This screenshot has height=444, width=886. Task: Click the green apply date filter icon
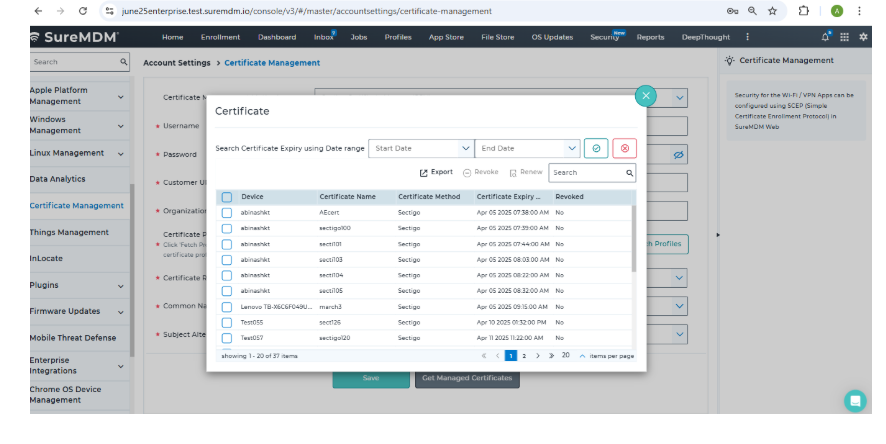tap(596, 148)
